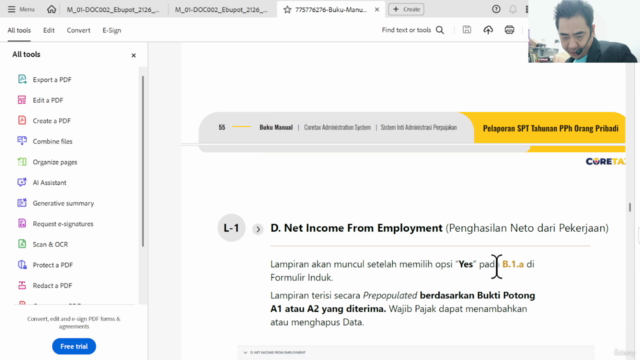The width and height of the screenshot is (640, 360).
Task: Expand the L-1 section chevron
Action: (258, 229)
